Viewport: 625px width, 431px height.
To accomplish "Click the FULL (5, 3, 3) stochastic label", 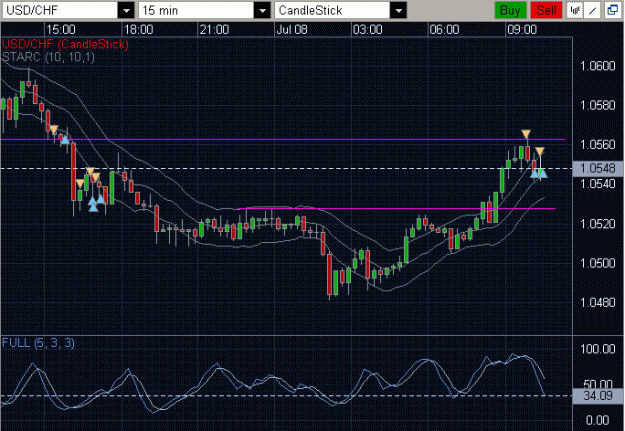I will (38, 343).
